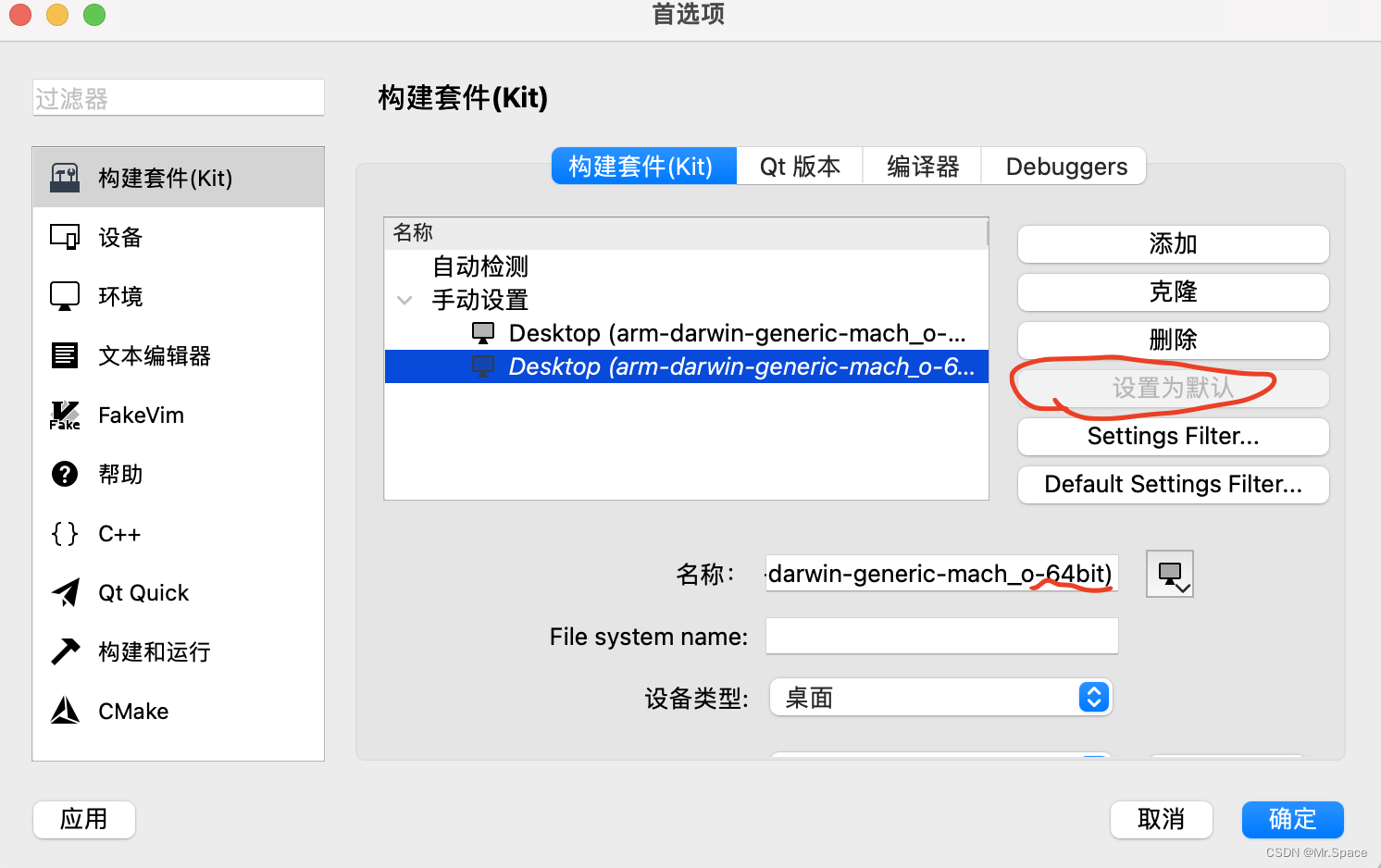The width and height of the screenshot is (1381, 868).
Task: Confirm with the 确定 button
Action: [x=1293, y=820]
